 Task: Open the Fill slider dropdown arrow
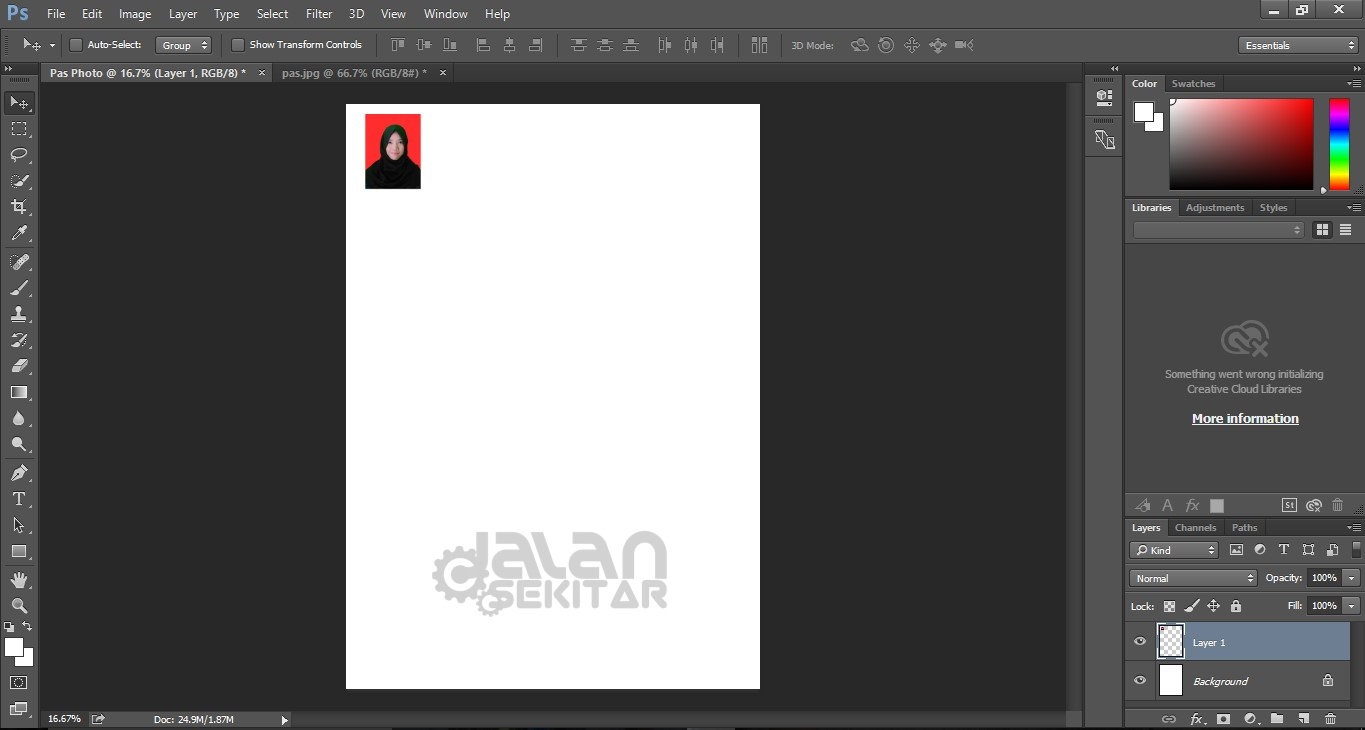pos(1352,606)
